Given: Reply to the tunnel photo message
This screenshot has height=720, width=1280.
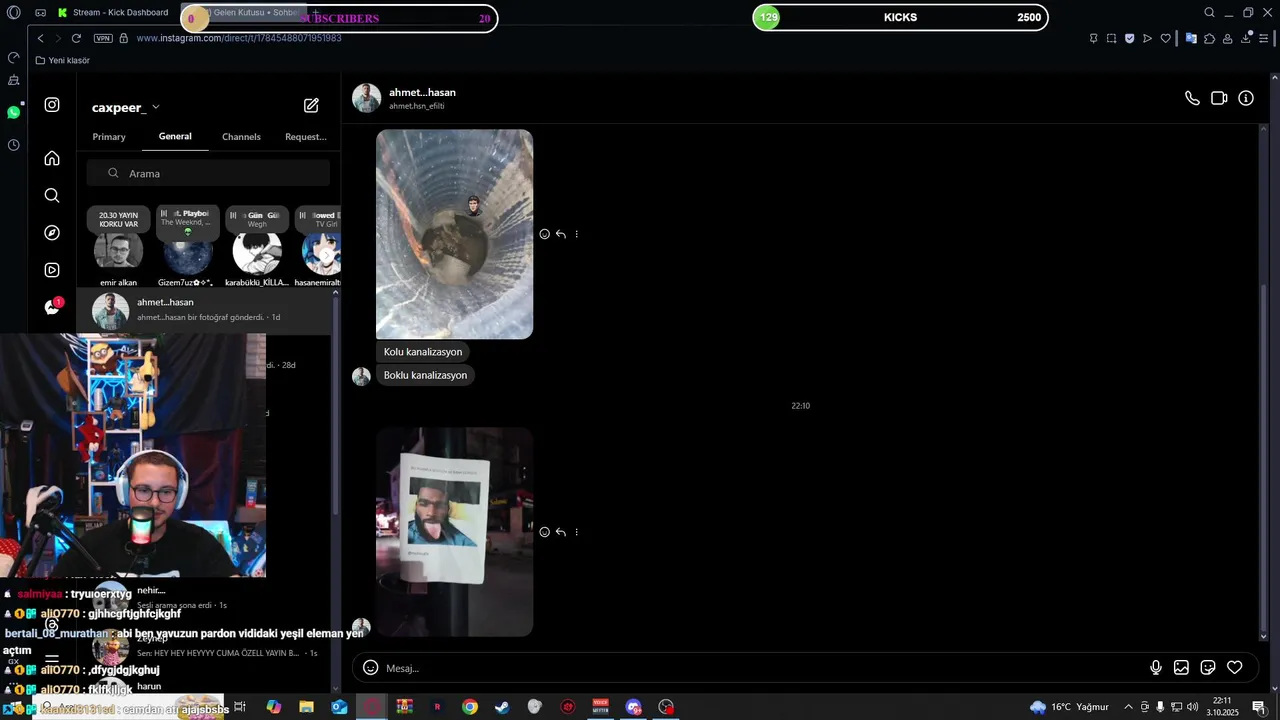Looking at the screenshot, I should click(x=560, y=234).
